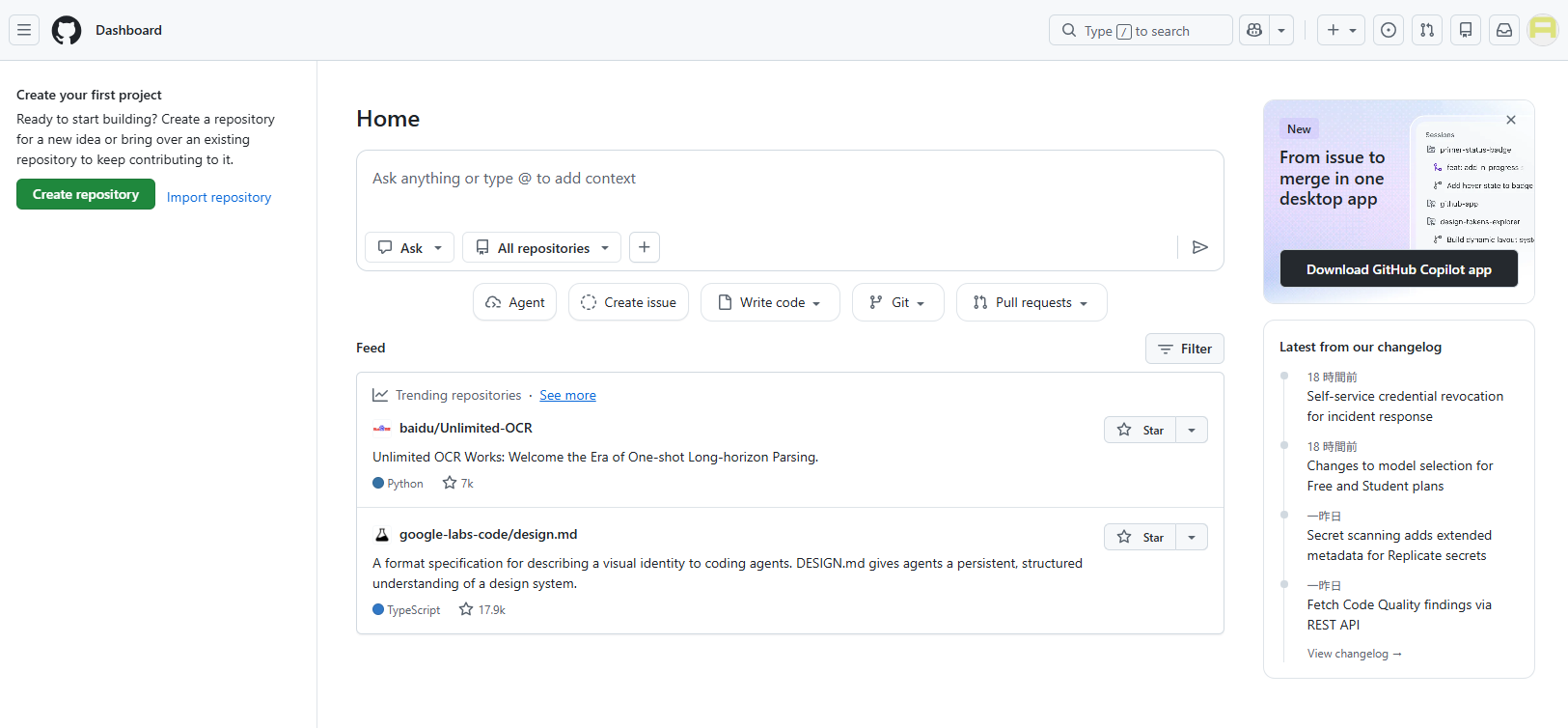Follow the See more trending link
The height and width of the screenshot is (728, 1568).
pos(567,395)
